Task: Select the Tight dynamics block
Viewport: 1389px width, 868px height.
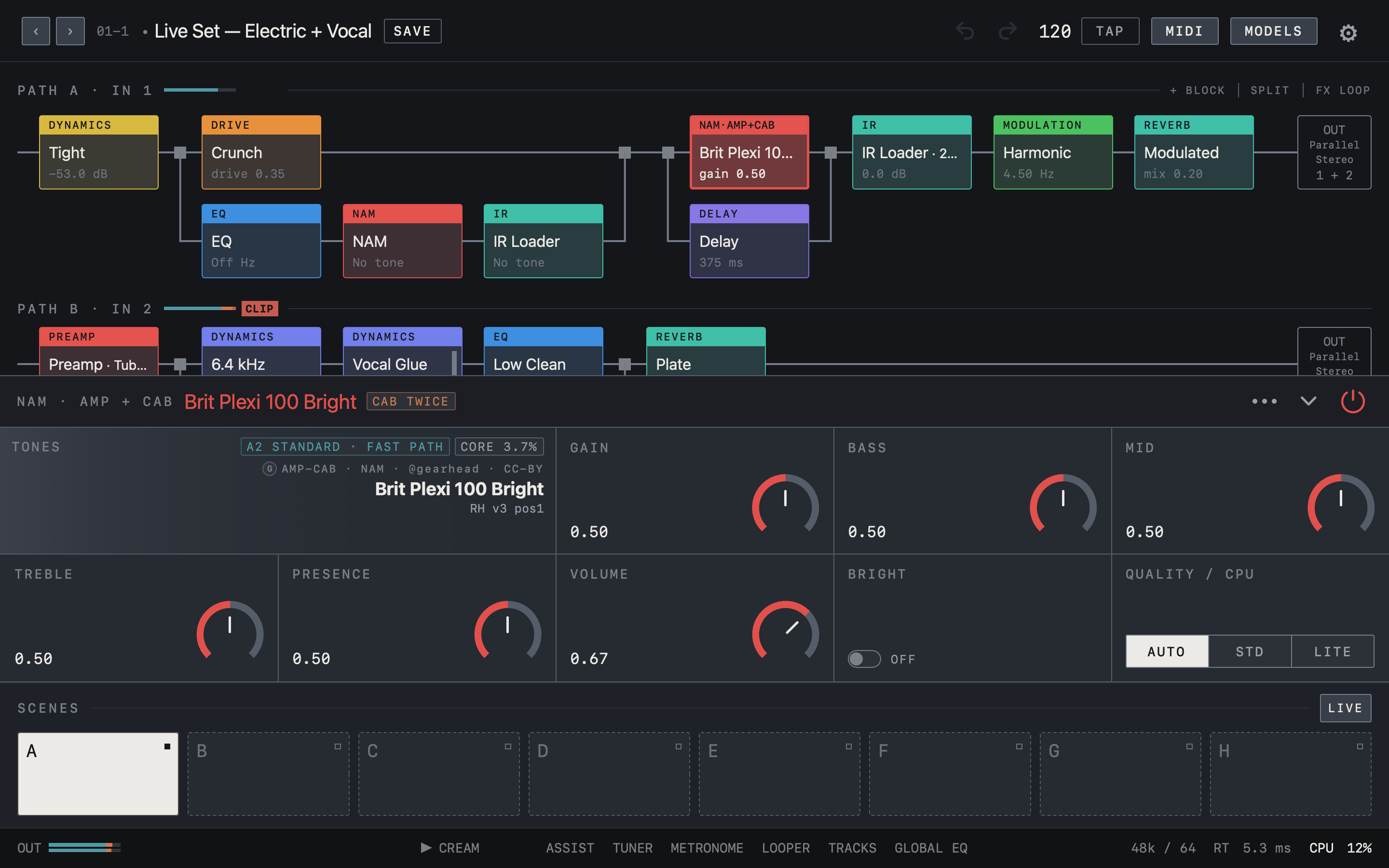Action: click(99, 152)
